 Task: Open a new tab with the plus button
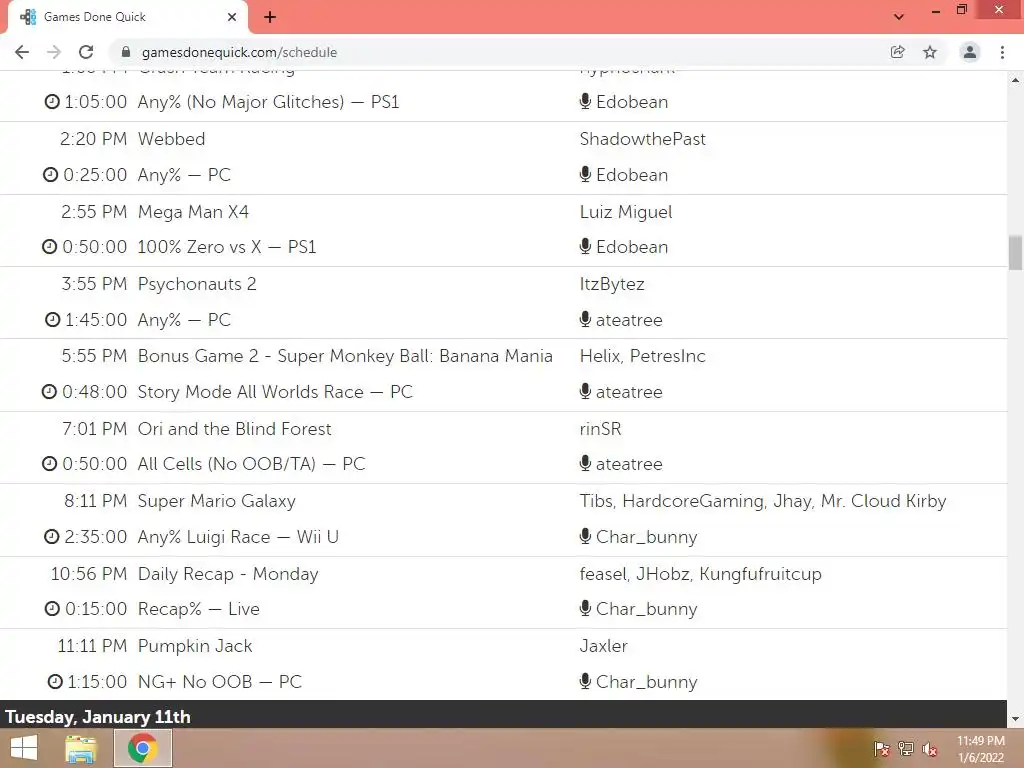(270, 17)
